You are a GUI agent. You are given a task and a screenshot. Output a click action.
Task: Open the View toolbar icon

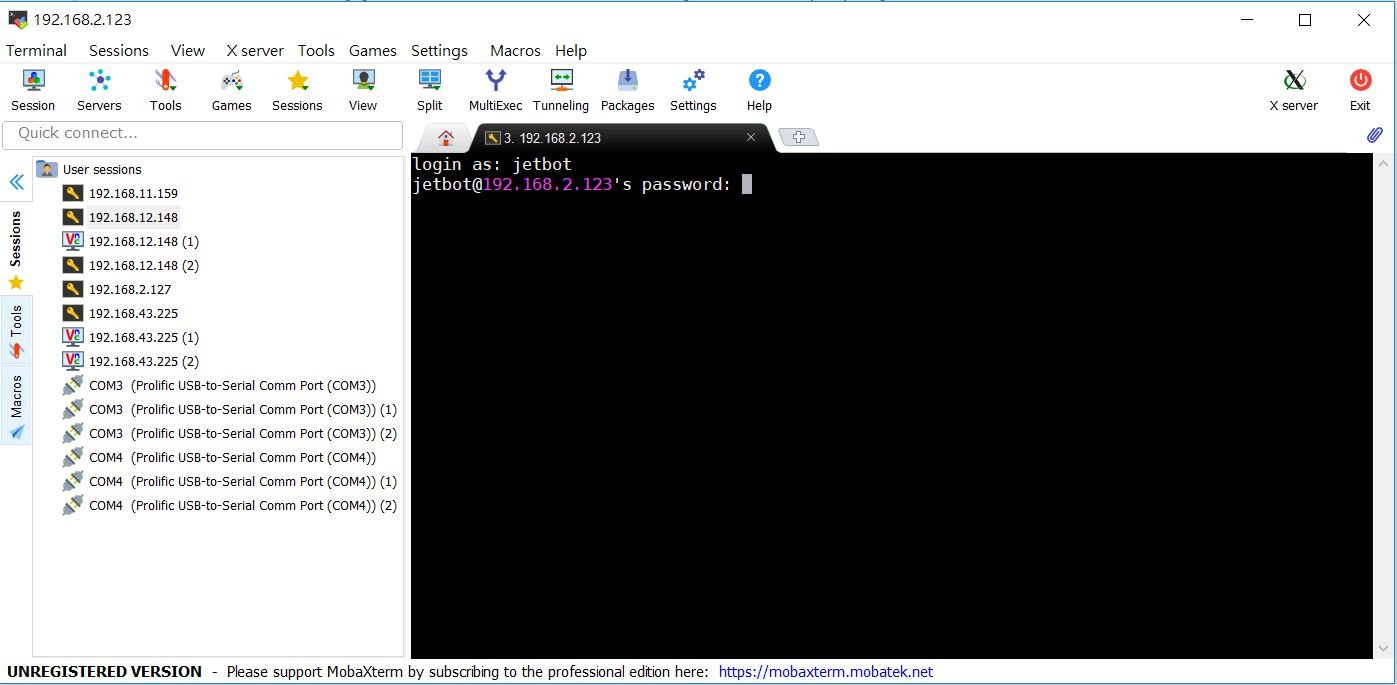click(363, 90)
